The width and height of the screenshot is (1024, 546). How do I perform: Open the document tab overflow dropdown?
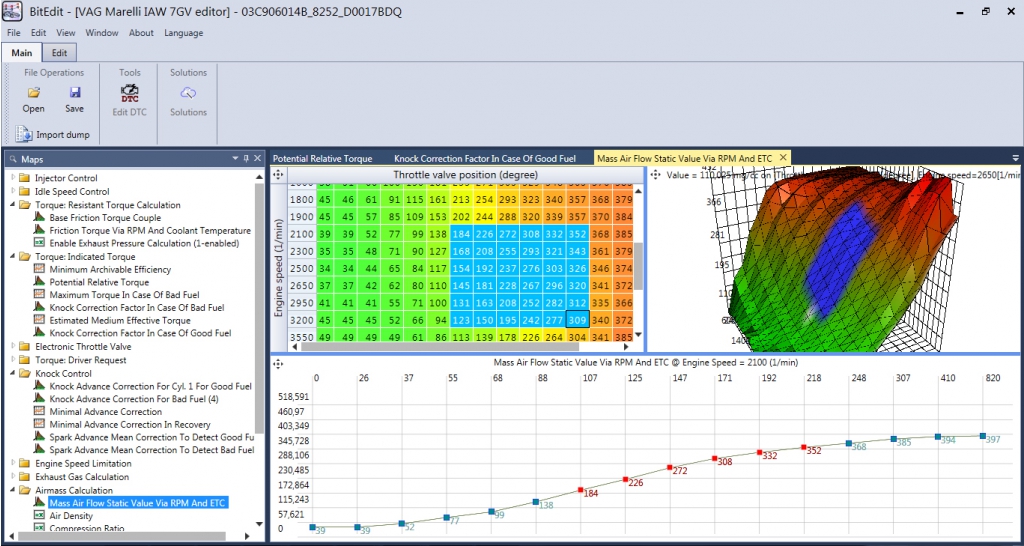(1016, 158)
